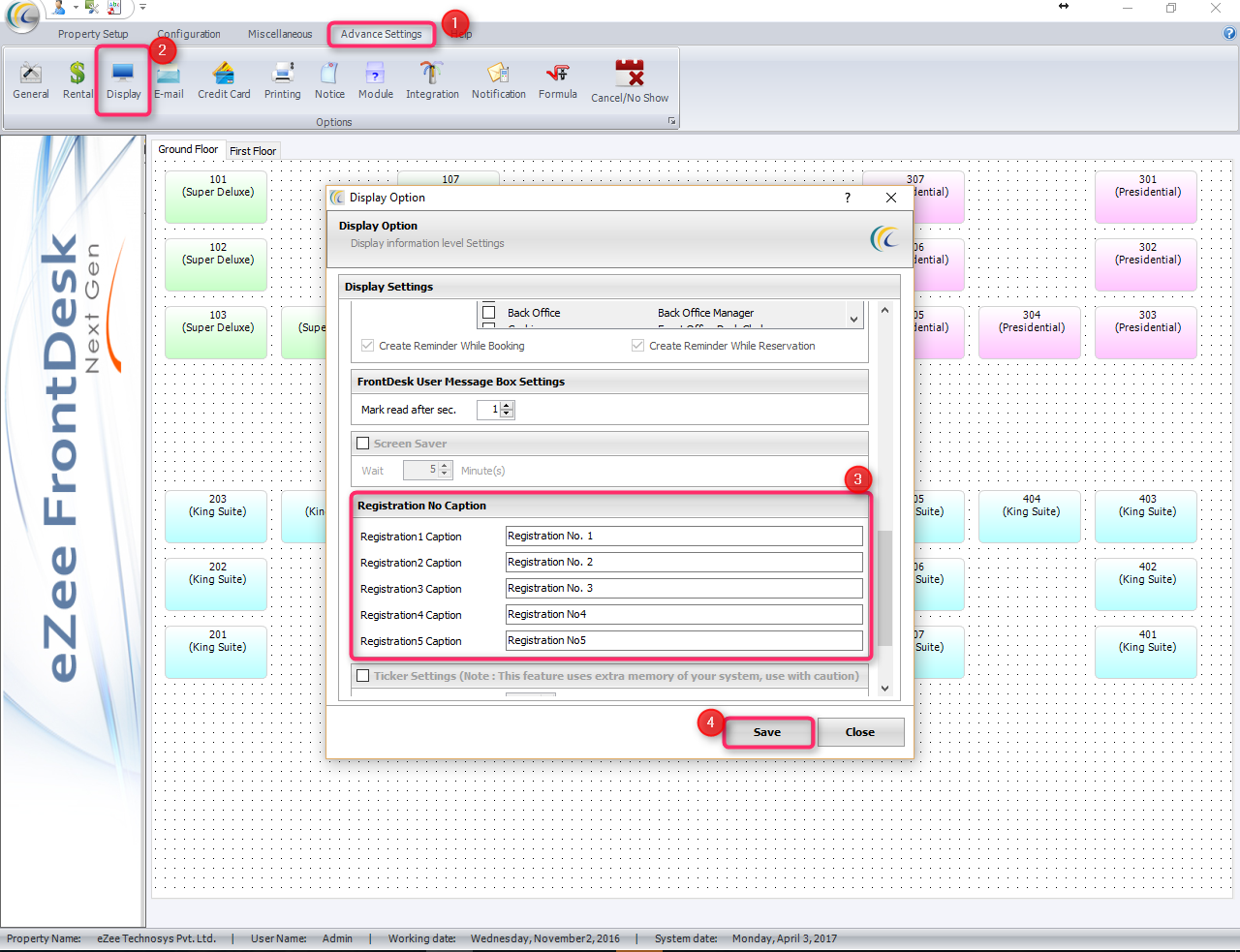The image size is (1240, 952).
Task: Select room 401 King Suite
Action: 1146,653
